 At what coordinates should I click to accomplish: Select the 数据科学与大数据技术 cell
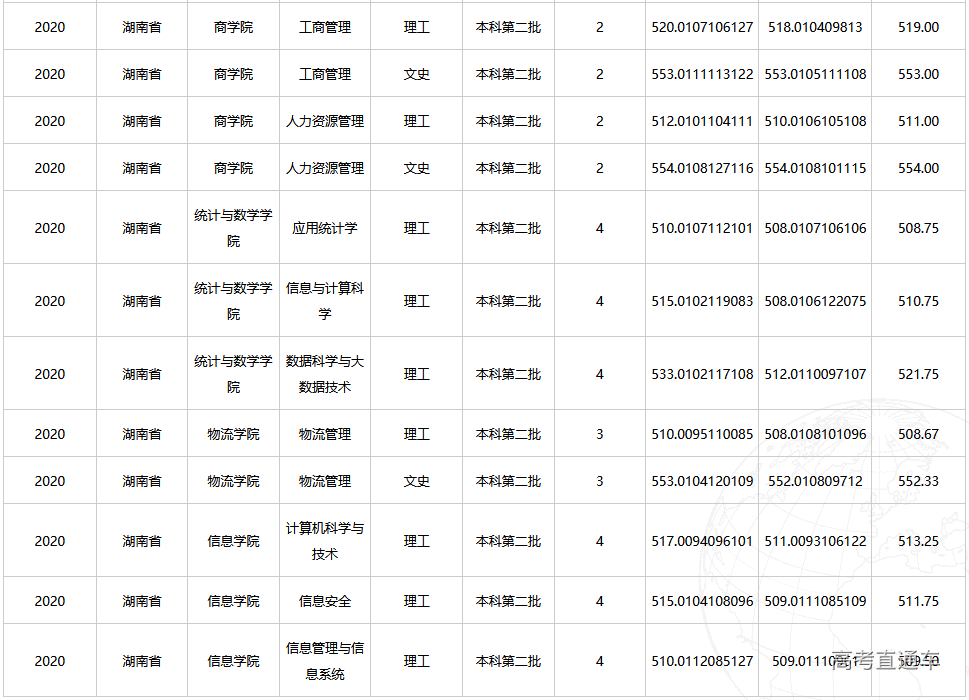[x=324, y=373]
